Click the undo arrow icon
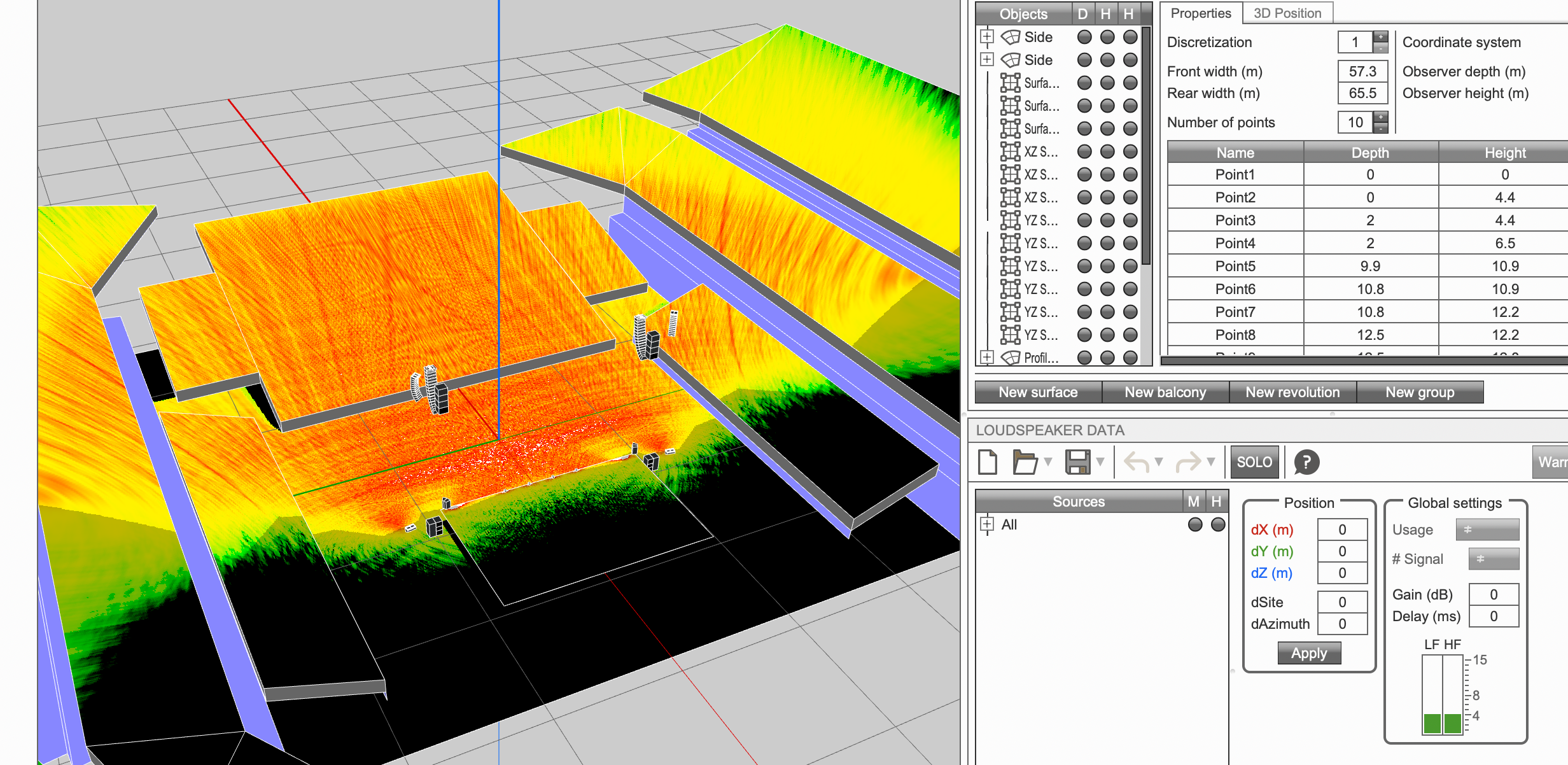 point(1136,462)
